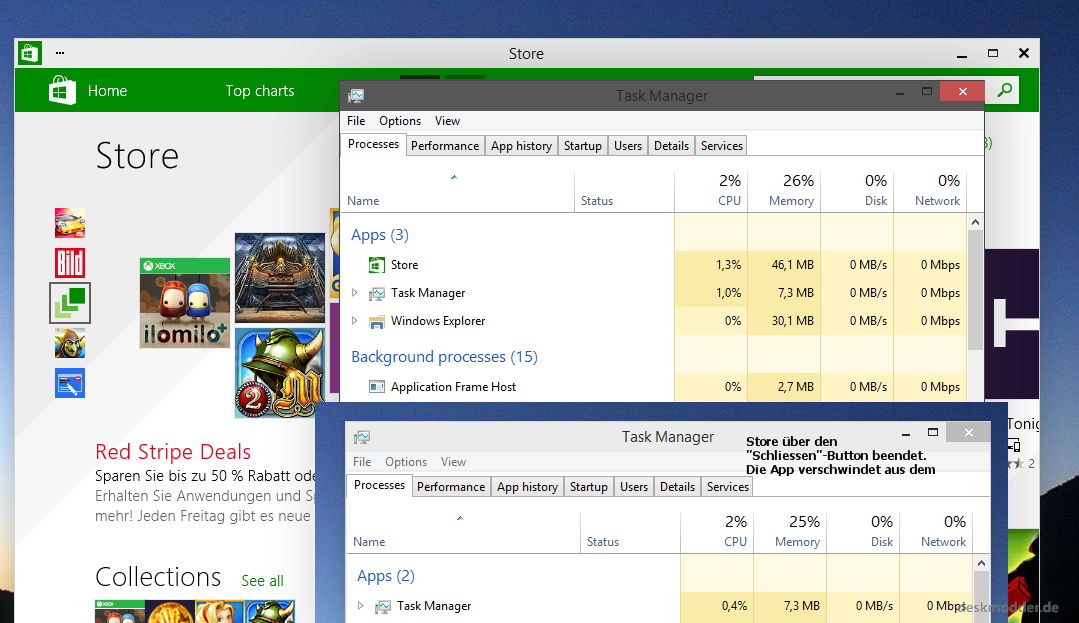This screenshot has height=623, width=1079.
Task: Sort by Network column in upper Task Manager
Action: coord(930,190)
